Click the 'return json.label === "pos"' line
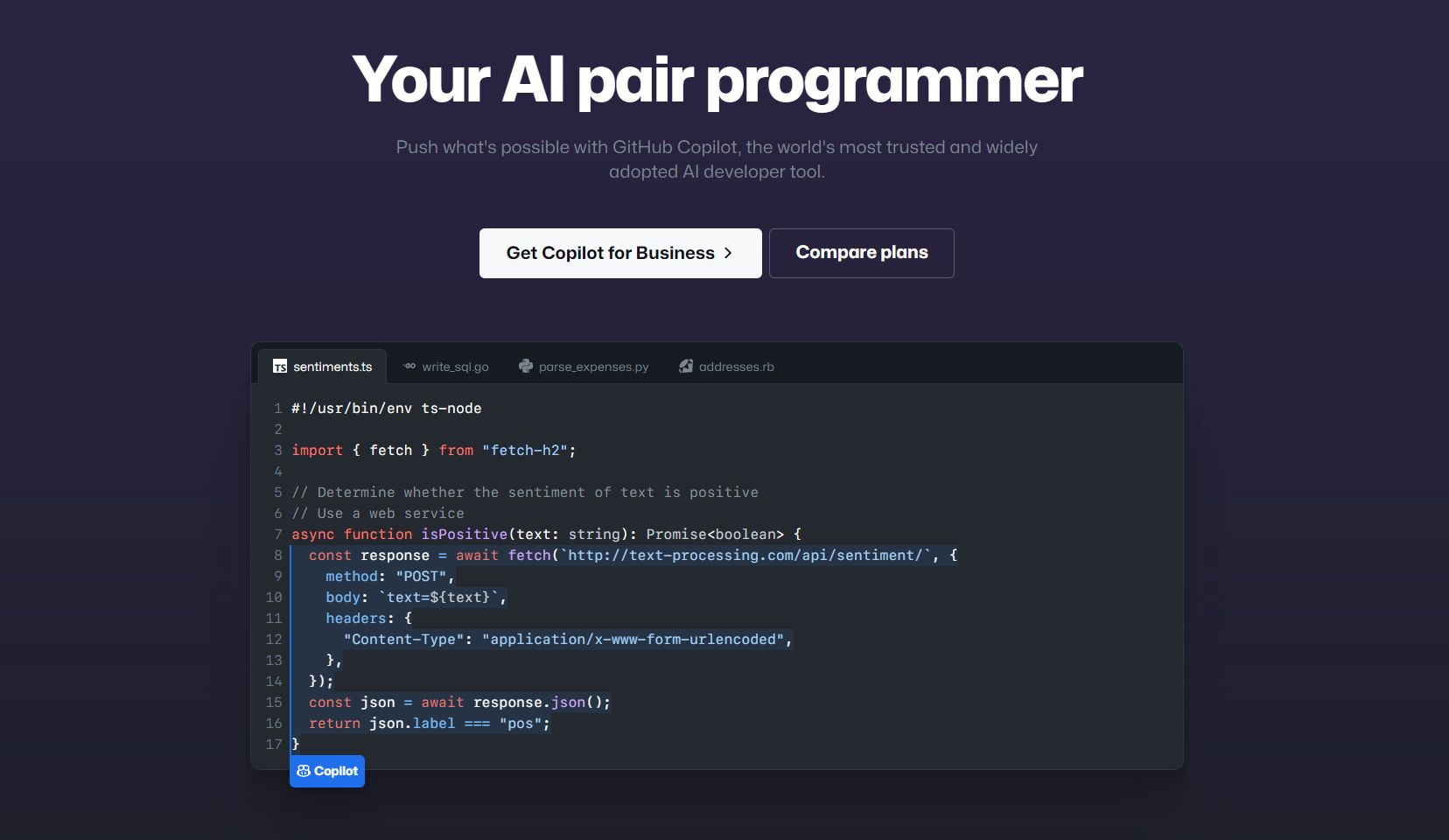The image size is (1449, 840). click(x=430, y=724)
